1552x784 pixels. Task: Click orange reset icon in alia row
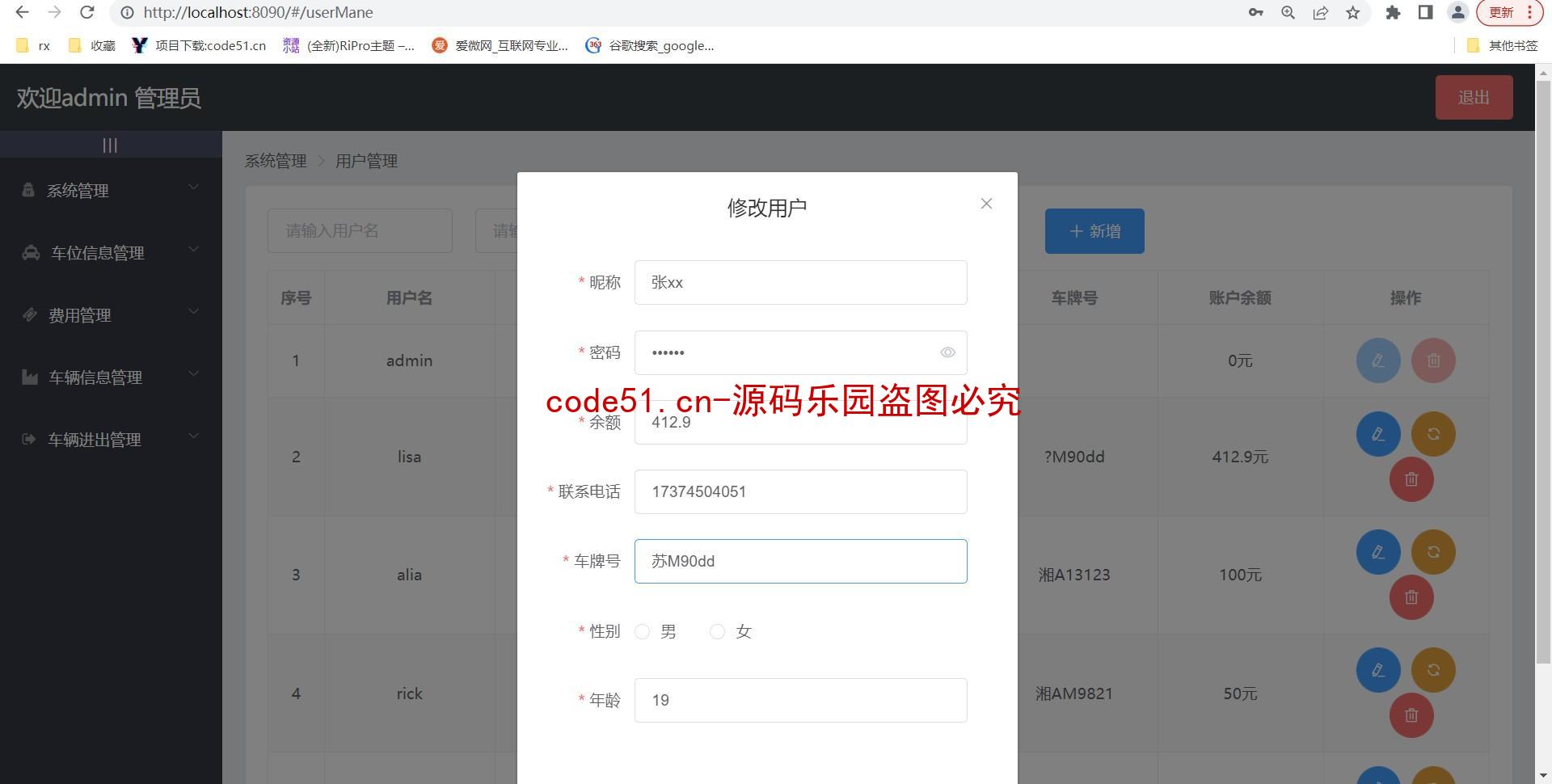click(x=1433, y=552)
